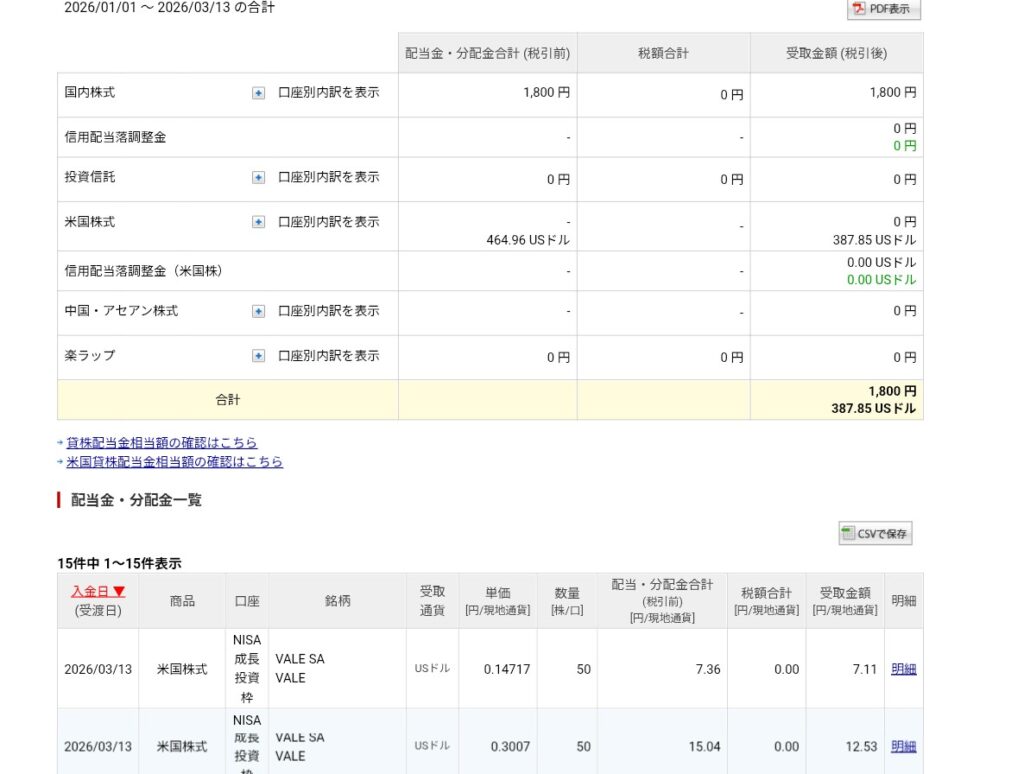Viewport: 1024px width, 774px height.
Task: Show 口座別内訳を表示 for 投資信託
Action: 328,177
